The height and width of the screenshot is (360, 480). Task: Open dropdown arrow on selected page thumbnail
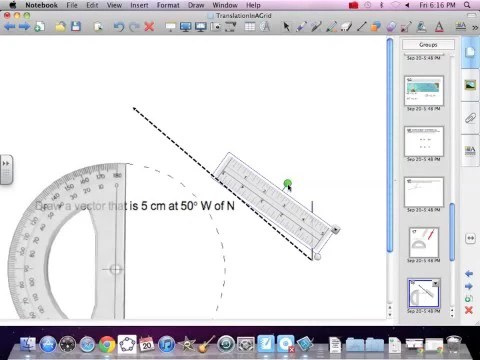[435, 284]
